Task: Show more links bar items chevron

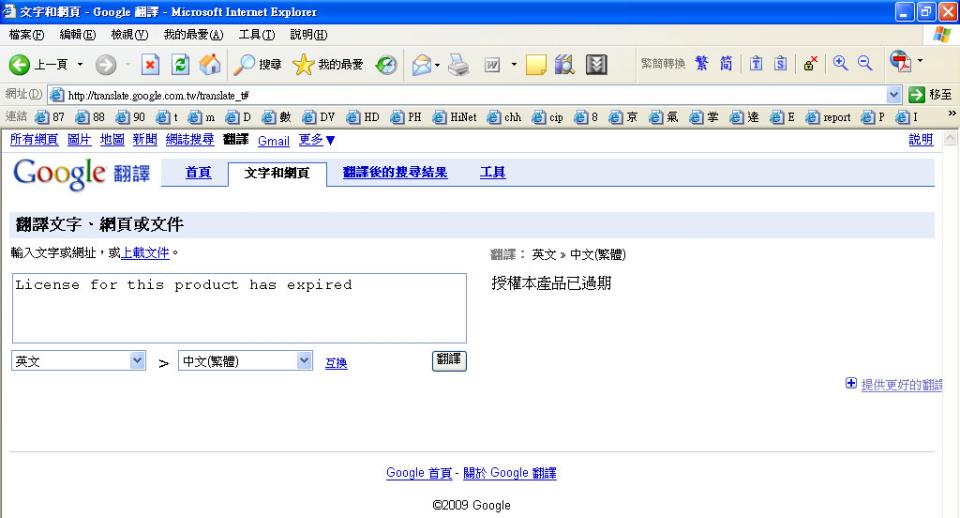Action: [951, 113]
